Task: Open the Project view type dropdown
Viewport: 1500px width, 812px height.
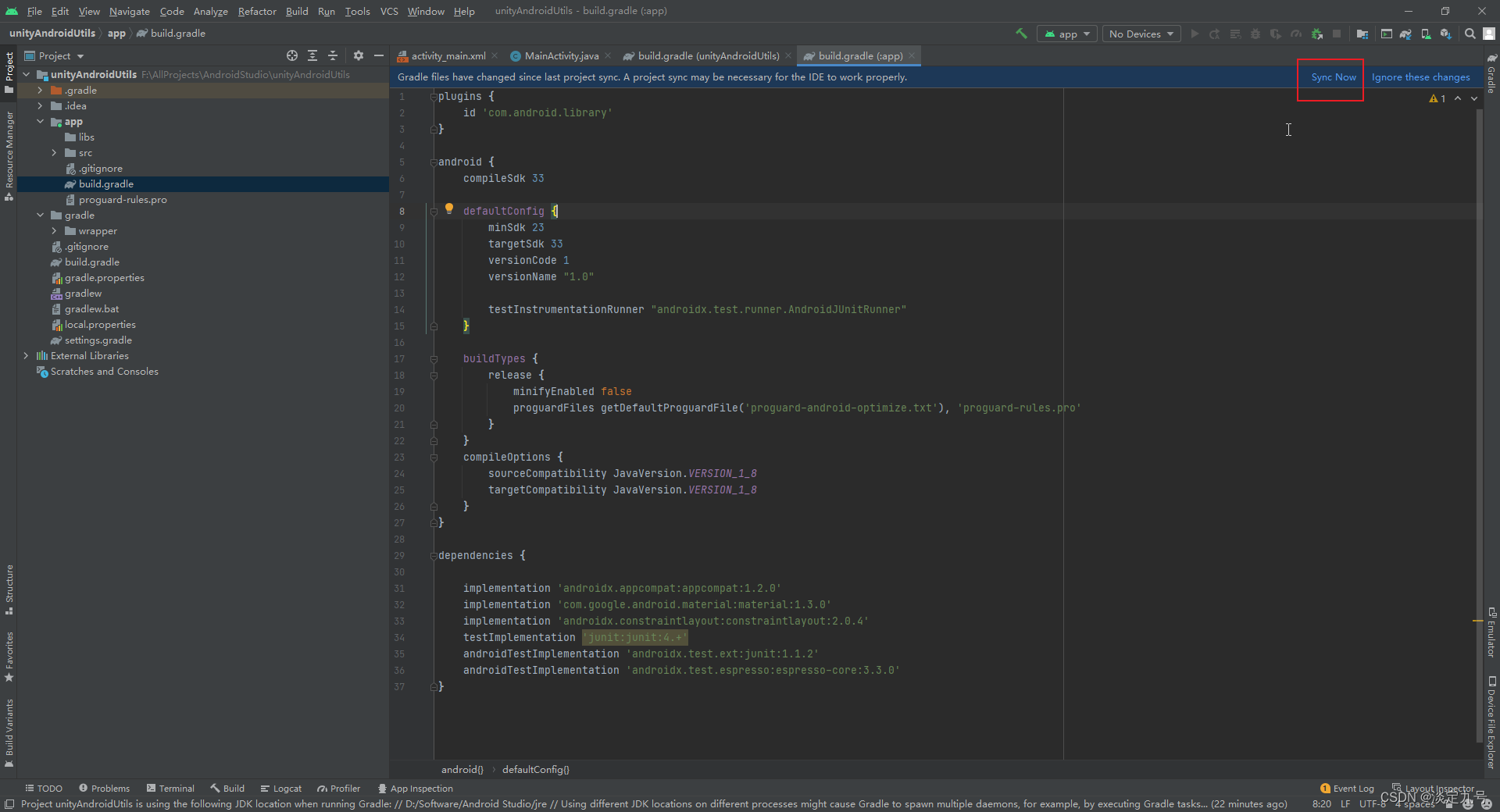Action: tap(54, 55)
